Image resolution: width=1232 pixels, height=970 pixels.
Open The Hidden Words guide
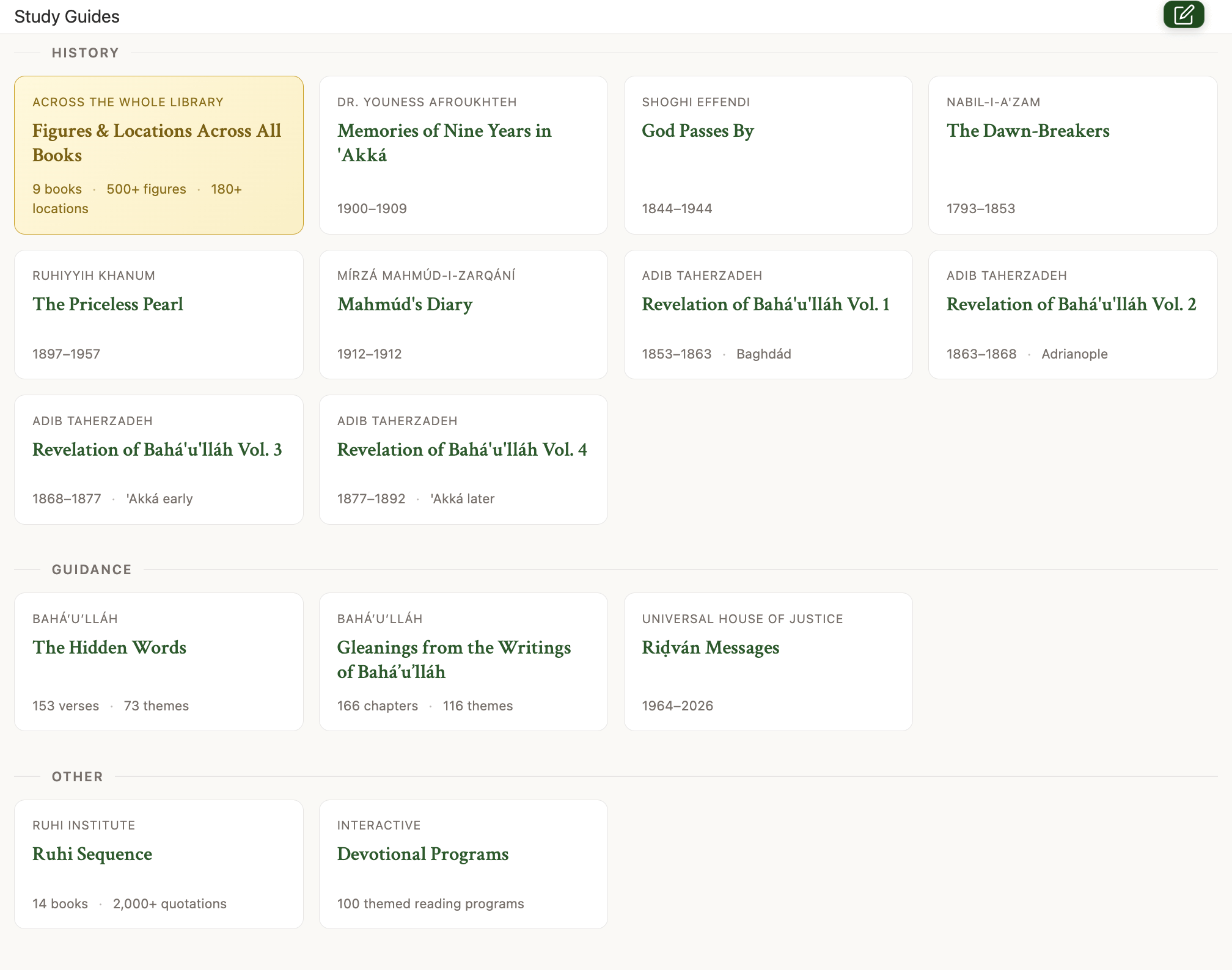[159, 662]
